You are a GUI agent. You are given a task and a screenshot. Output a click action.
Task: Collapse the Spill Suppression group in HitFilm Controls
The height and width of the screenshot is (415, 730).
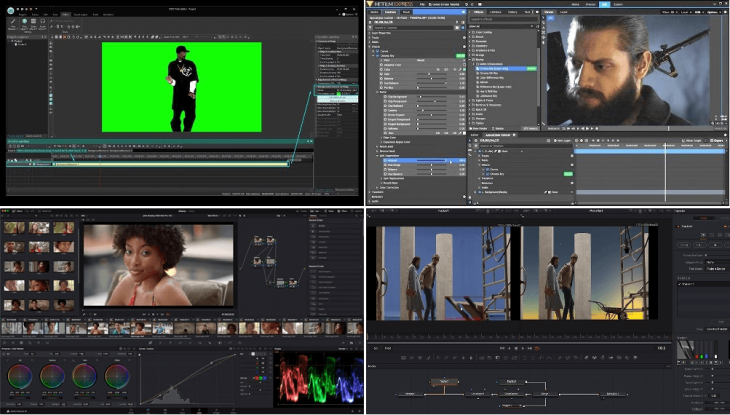click(x=378, y=156)
